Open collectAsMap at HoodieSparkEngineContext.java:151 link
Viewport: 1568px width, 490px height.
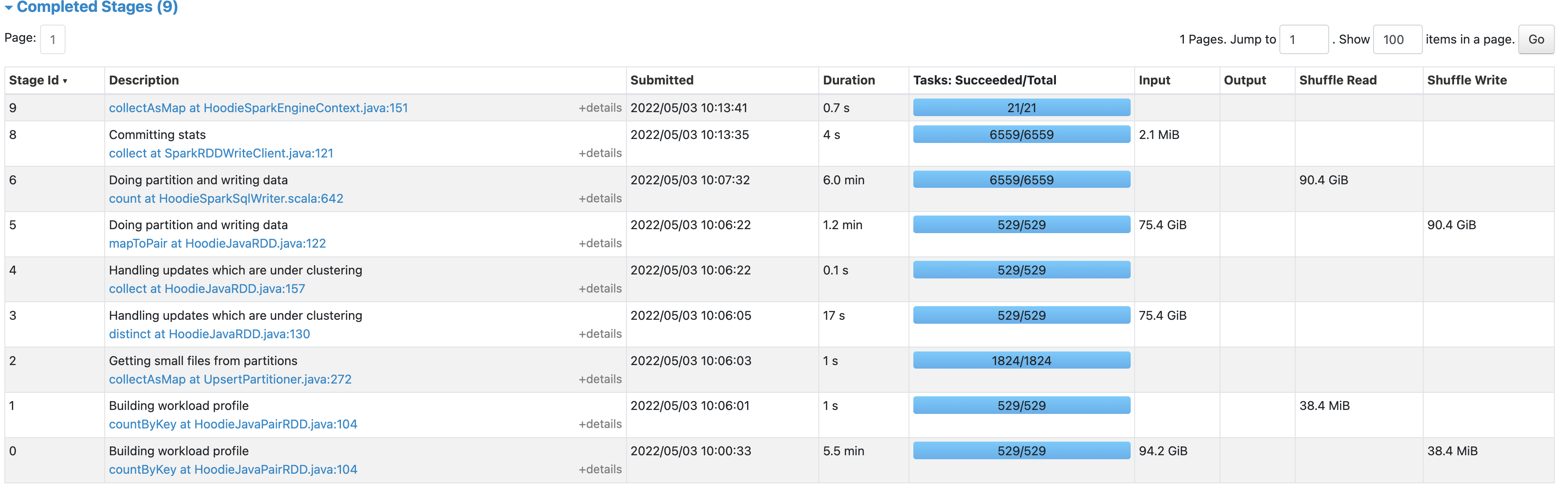pos(258,108)
